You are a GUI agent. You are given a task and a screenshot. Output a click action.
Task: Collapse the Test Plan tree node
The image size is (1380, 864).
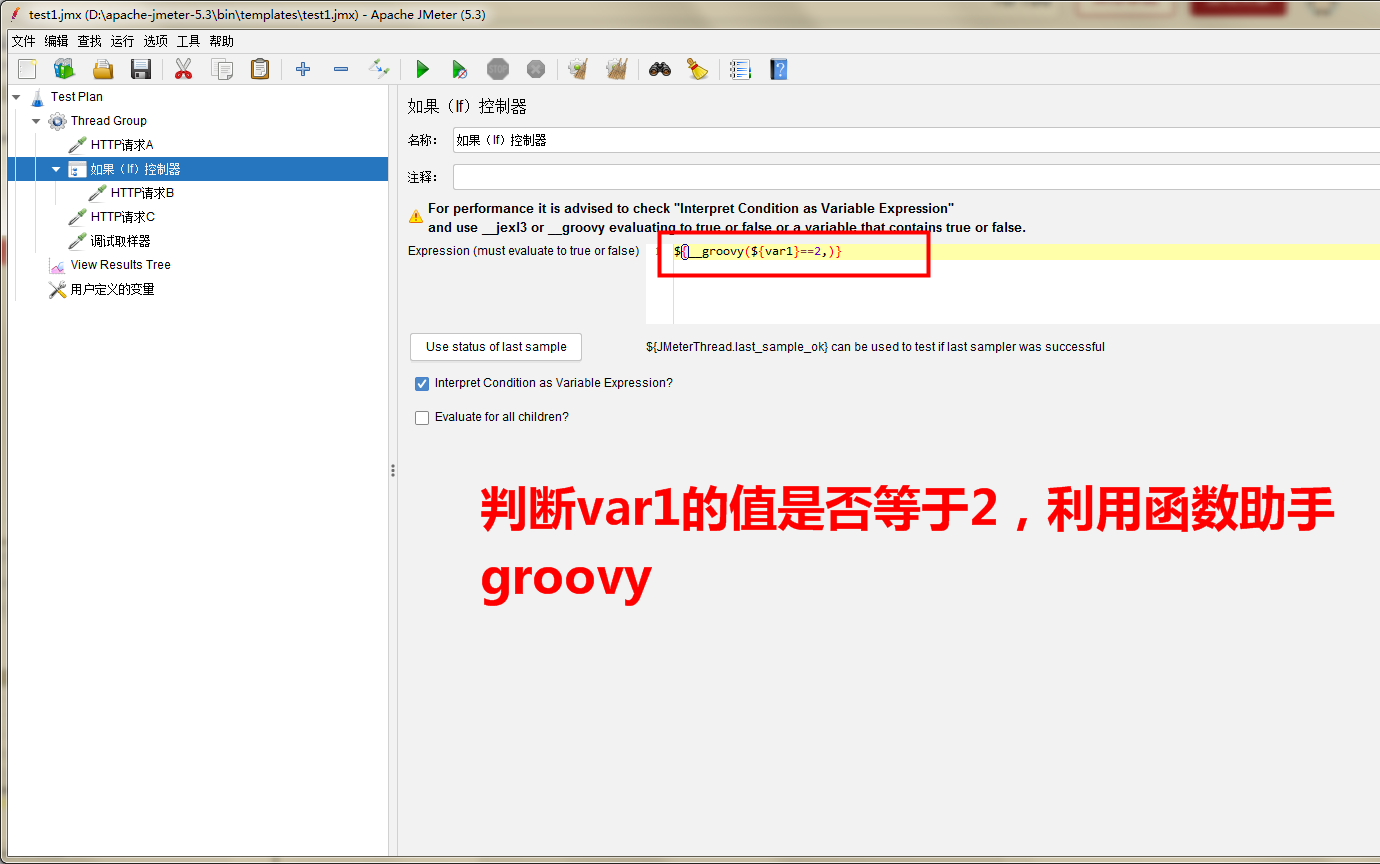(x=14, y=96)
